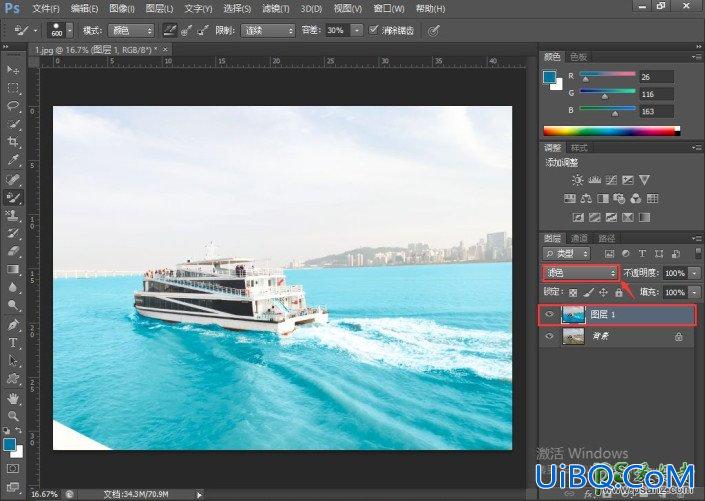Switch to the 路径 paths tab
The image size is (705, 501).
click(607, 238)
